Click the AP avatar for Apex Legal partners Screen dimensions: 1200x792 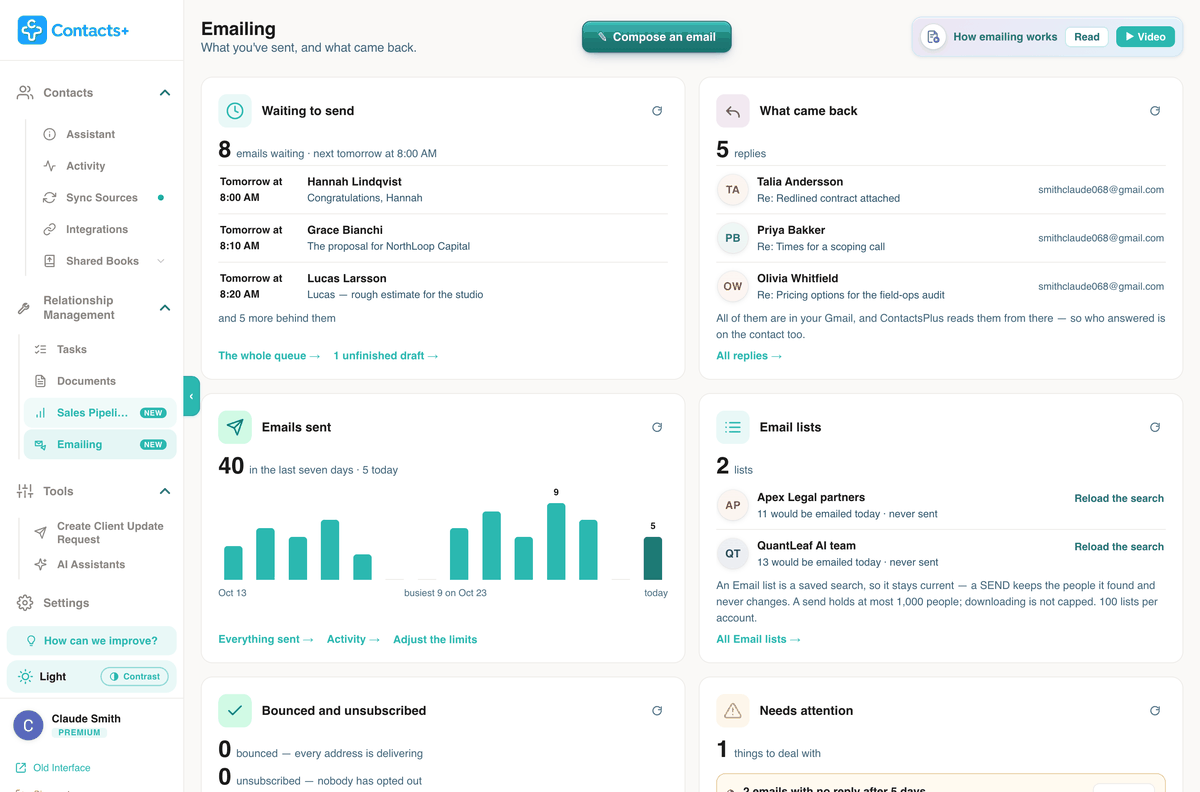(733, 505)
